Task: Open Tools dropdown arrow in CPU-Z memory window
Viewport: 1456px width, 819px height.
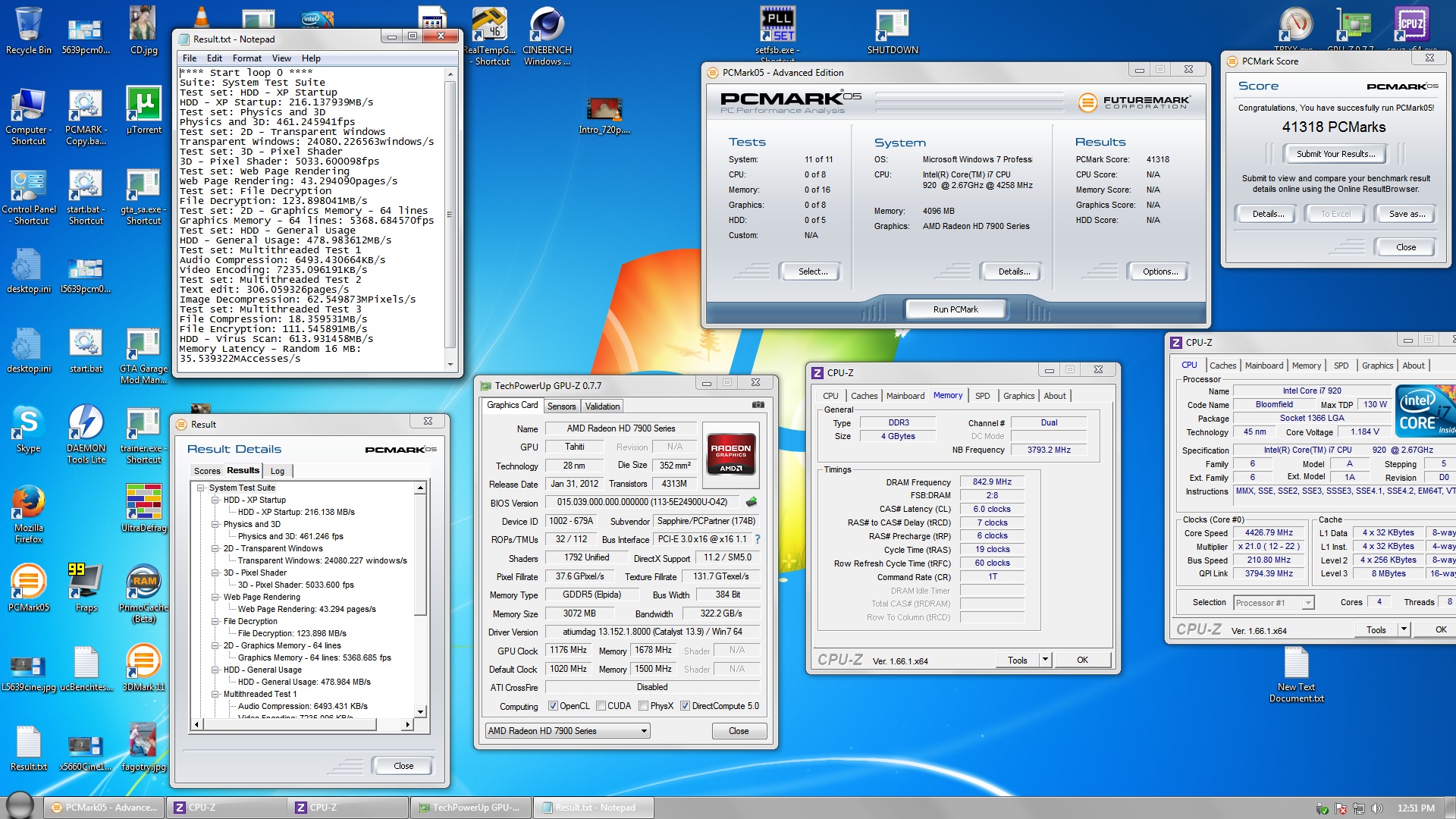Action: pos(1045,660)
